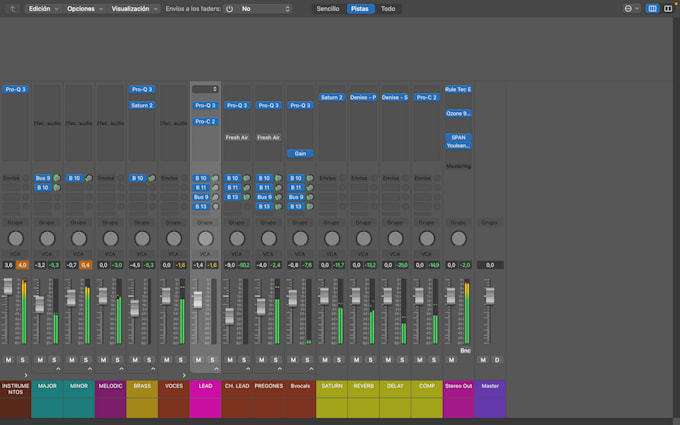
Task: Mute the DELAY channel
Action: pyautogui.click(x=388, y=360)
